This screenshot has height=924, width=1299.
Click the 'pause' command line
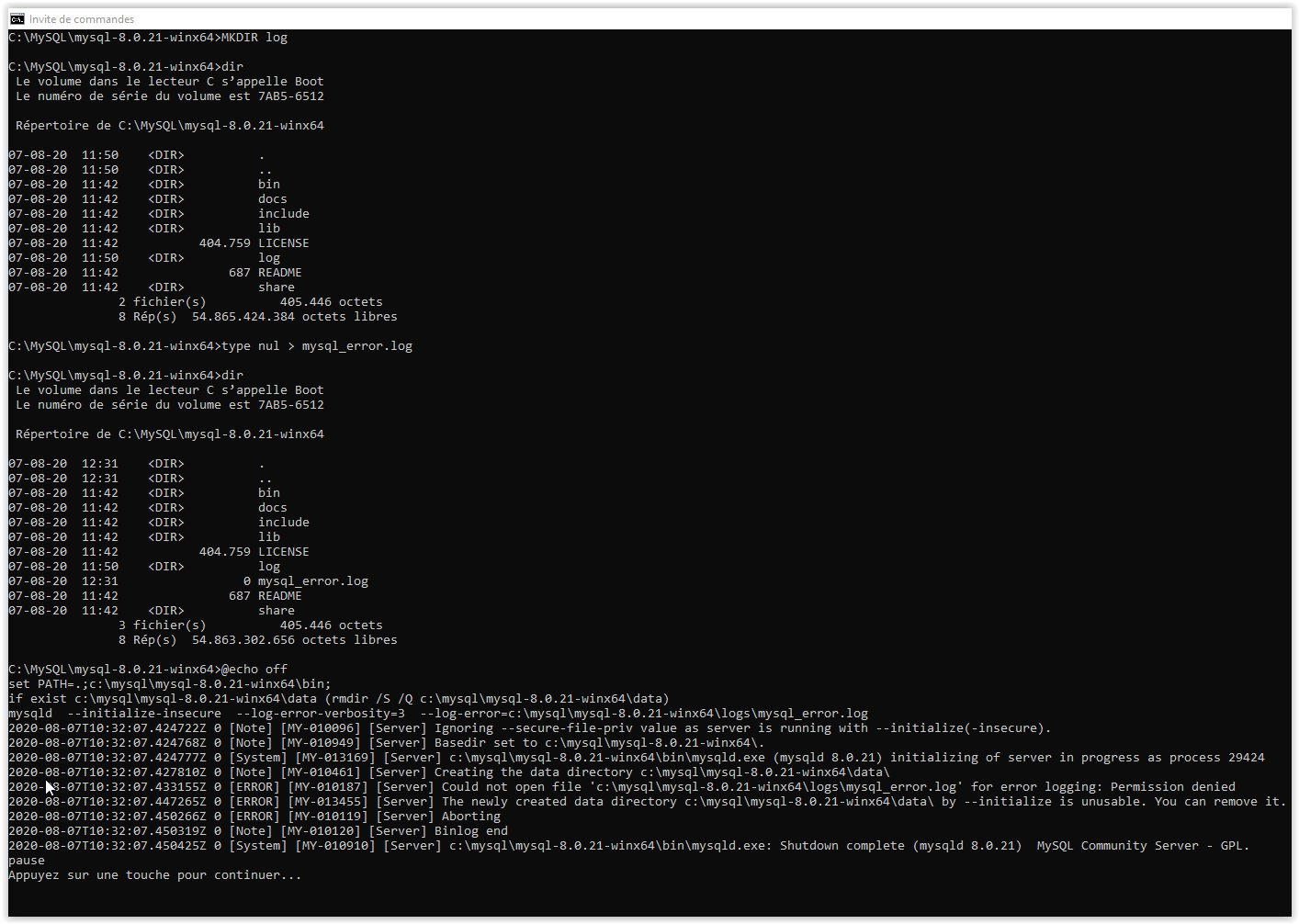(27, 861)
